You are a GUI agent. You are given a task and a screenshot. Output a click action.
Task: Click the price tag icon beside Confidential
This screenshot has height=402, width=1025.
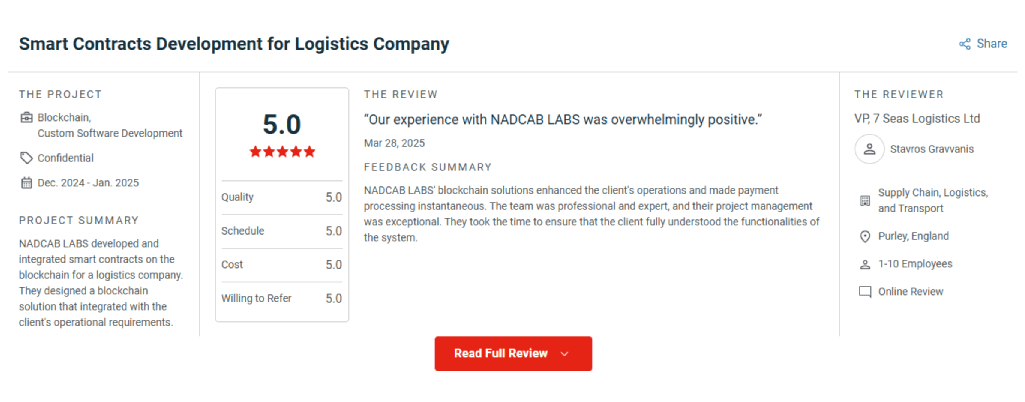26,158
